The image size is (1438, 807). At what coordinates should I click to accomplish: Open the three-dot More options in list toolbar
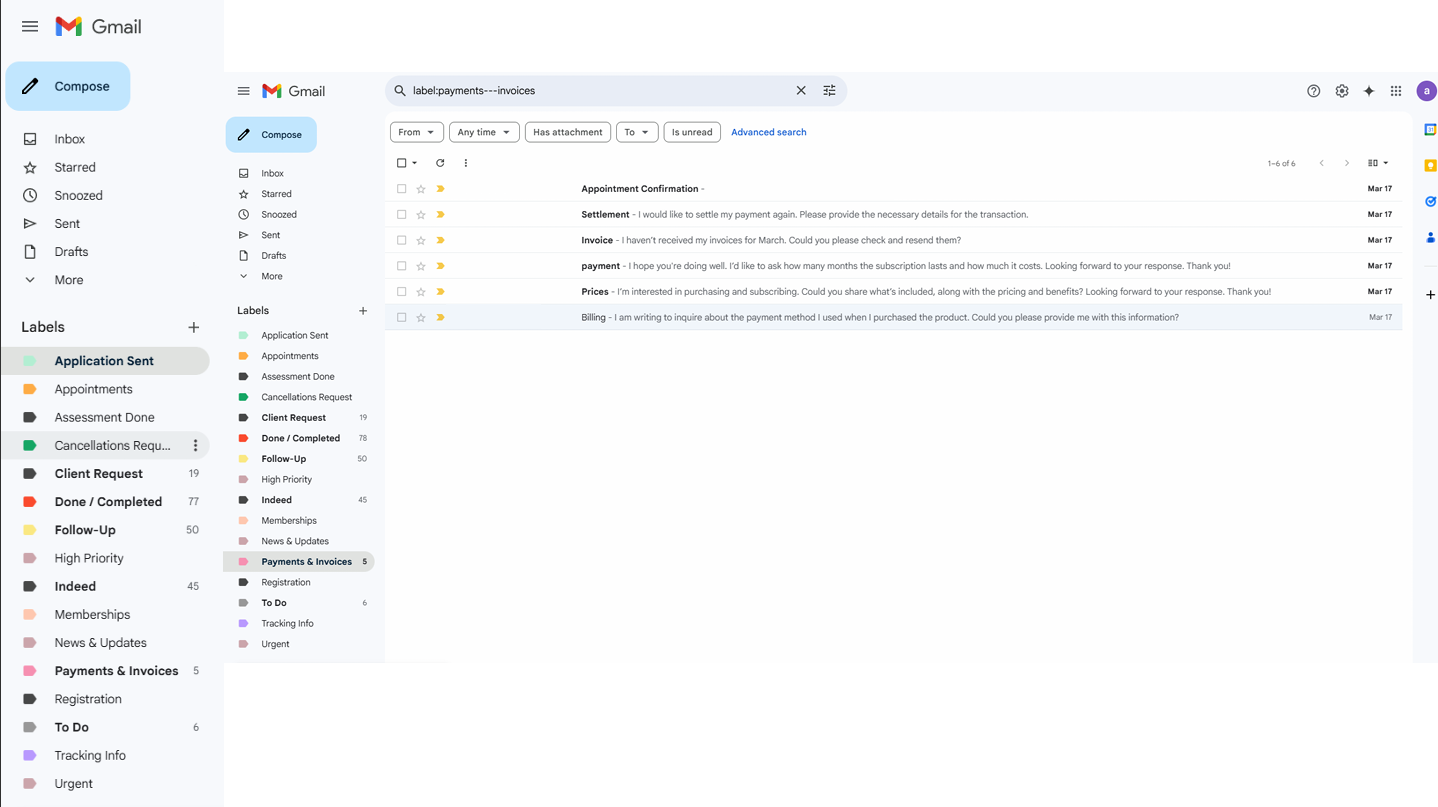coord(466,163)
